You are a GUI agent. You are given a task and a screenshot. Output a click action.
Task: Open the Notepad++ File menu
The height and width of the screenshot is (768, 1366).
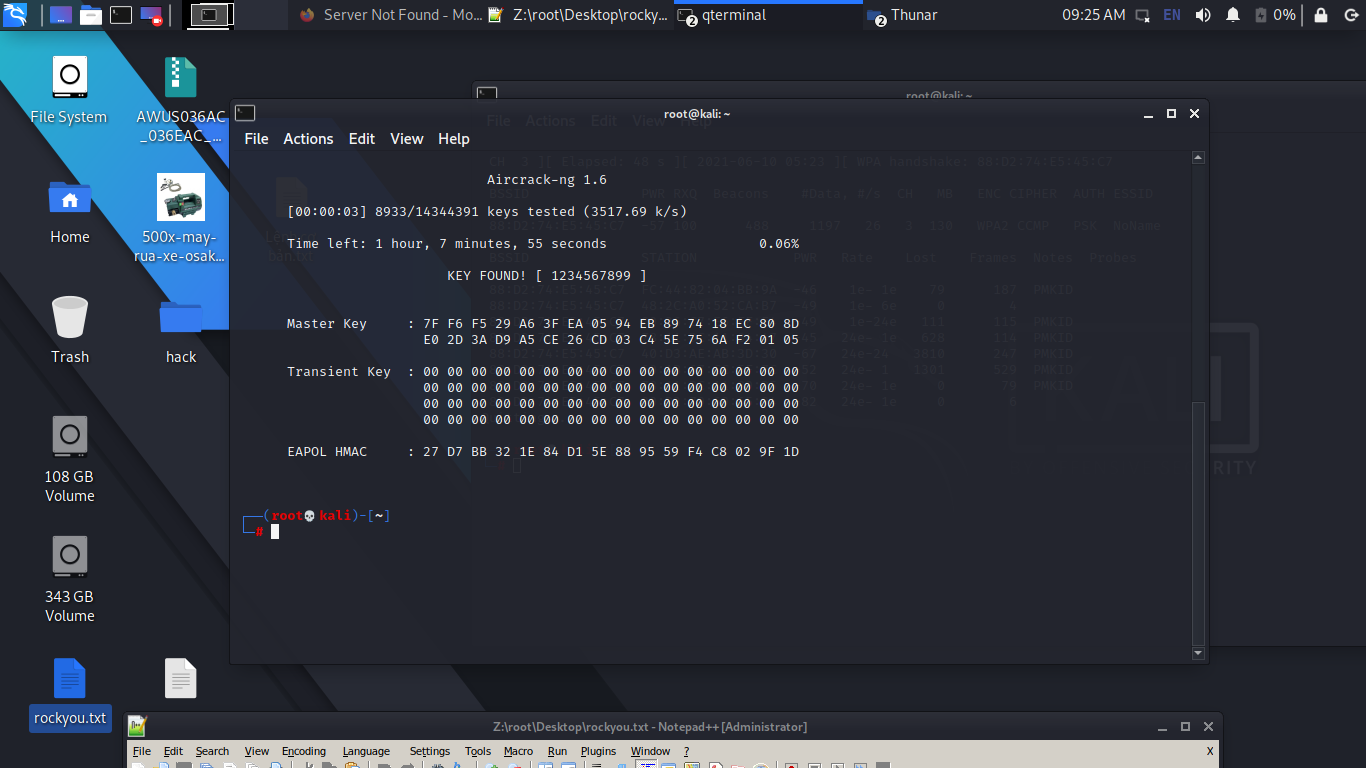[142, 751]
